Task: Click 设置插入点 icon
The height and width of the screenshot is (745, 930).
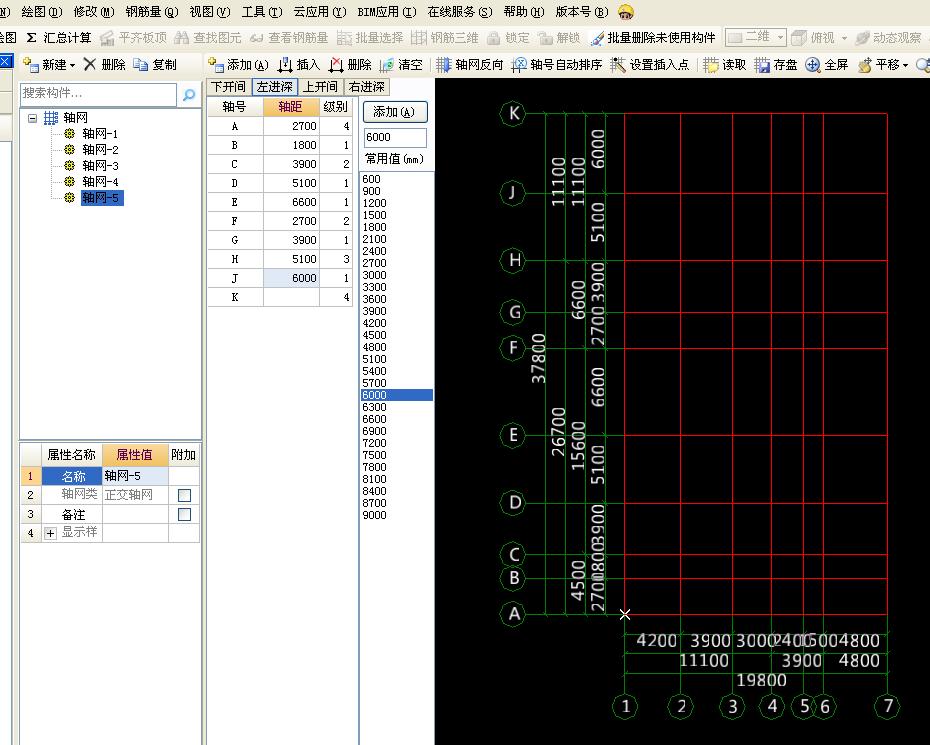Action: point(618,64)
